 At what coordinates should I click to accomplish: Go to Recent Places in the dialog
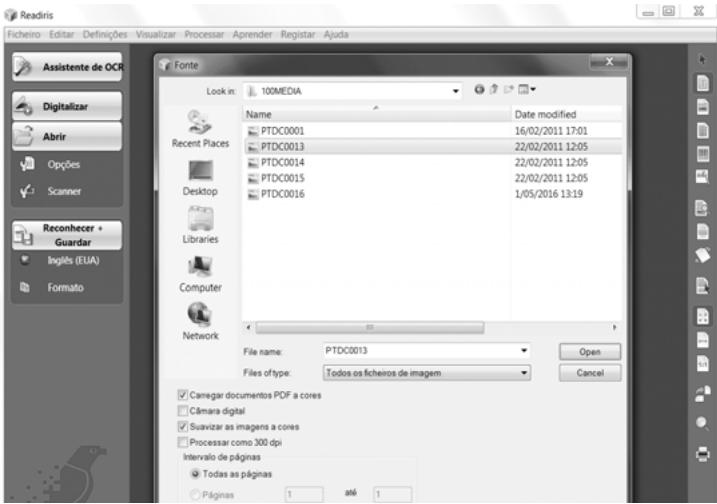200,129
